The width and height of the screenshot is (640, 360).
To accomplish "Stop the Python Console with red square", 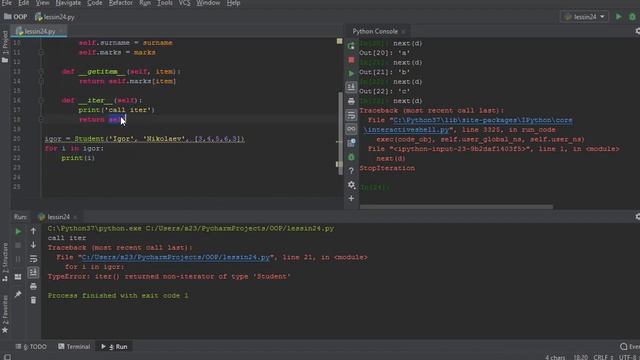I will pyautogui.click(x=351, y=60).
